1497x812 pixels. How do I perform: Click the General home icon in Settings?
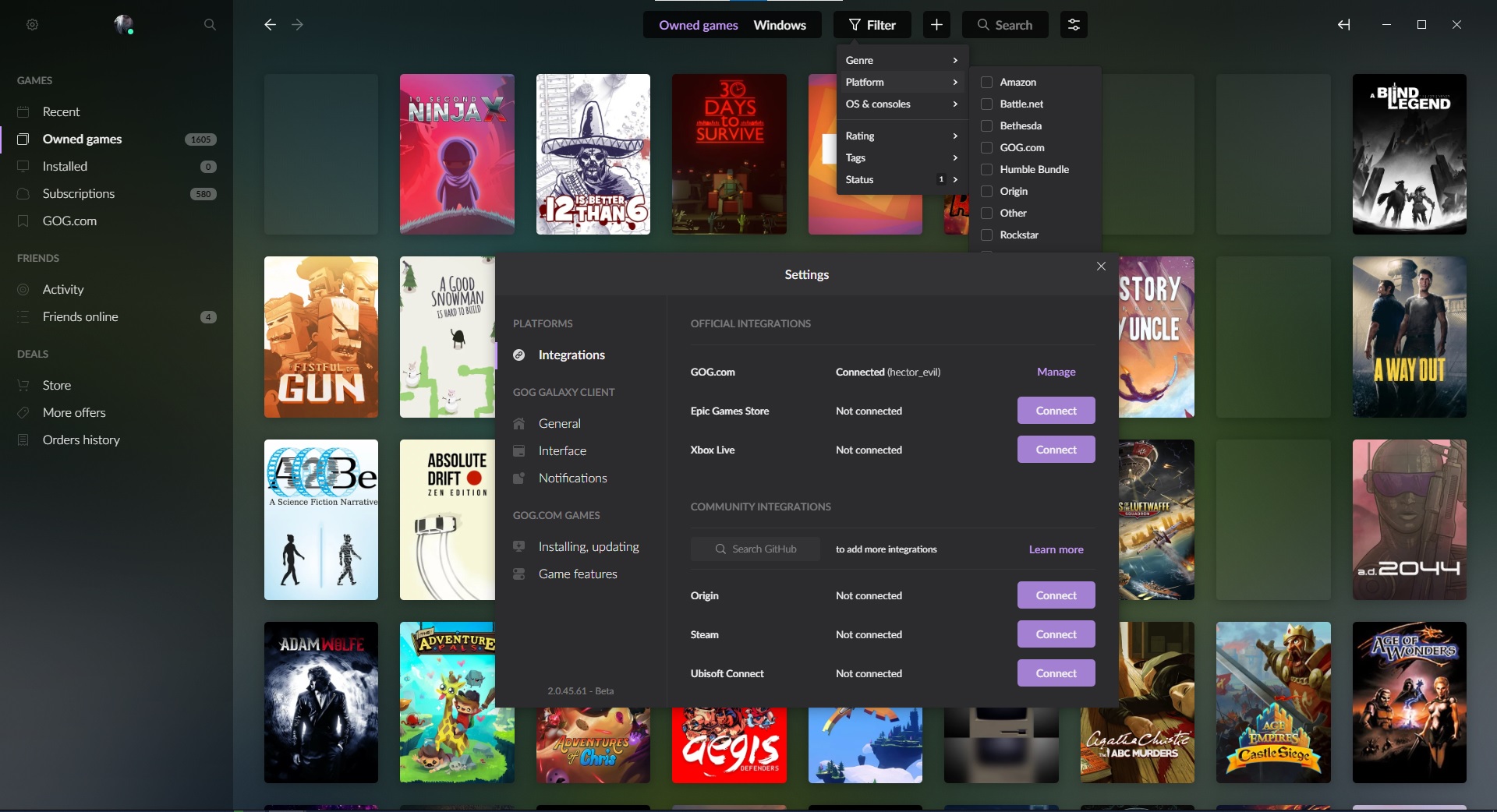coord(519,423)
